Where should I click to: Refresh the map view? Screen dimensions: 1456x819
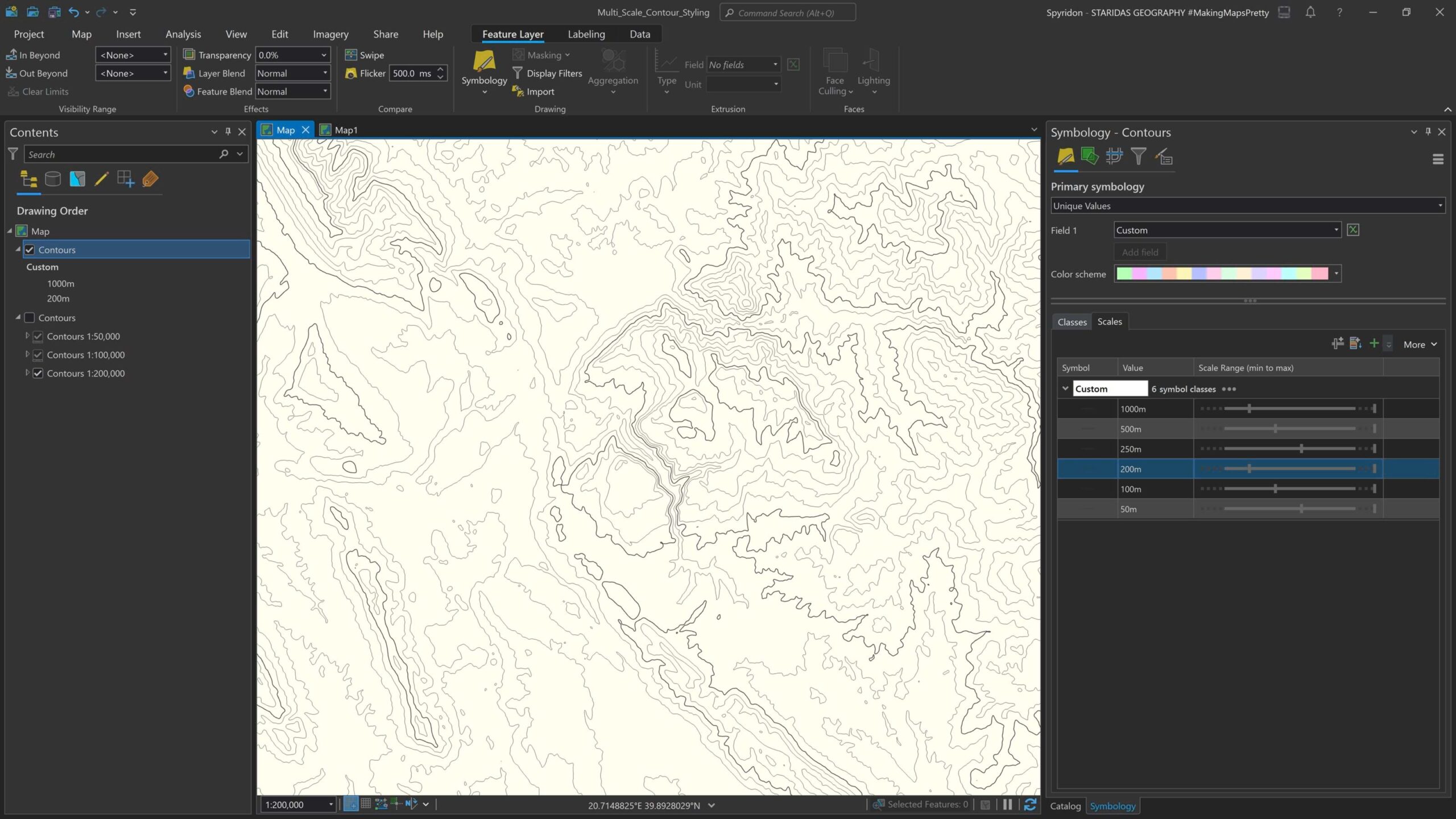1030,804
